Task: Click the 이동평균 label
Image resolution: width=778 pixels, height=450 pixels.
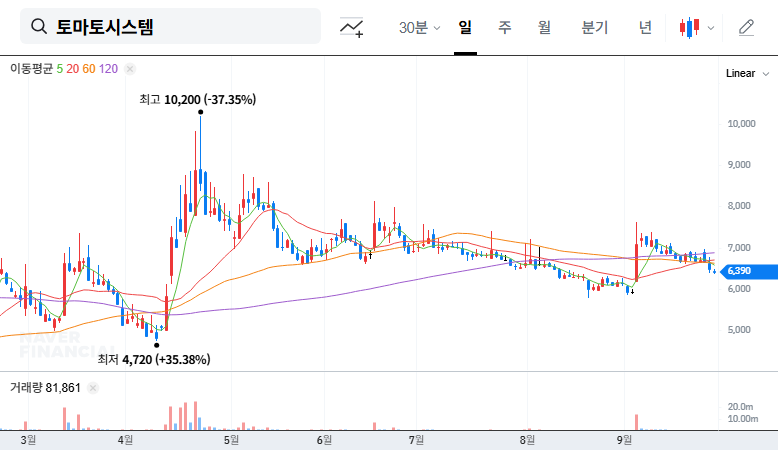Action: [31, 69]
